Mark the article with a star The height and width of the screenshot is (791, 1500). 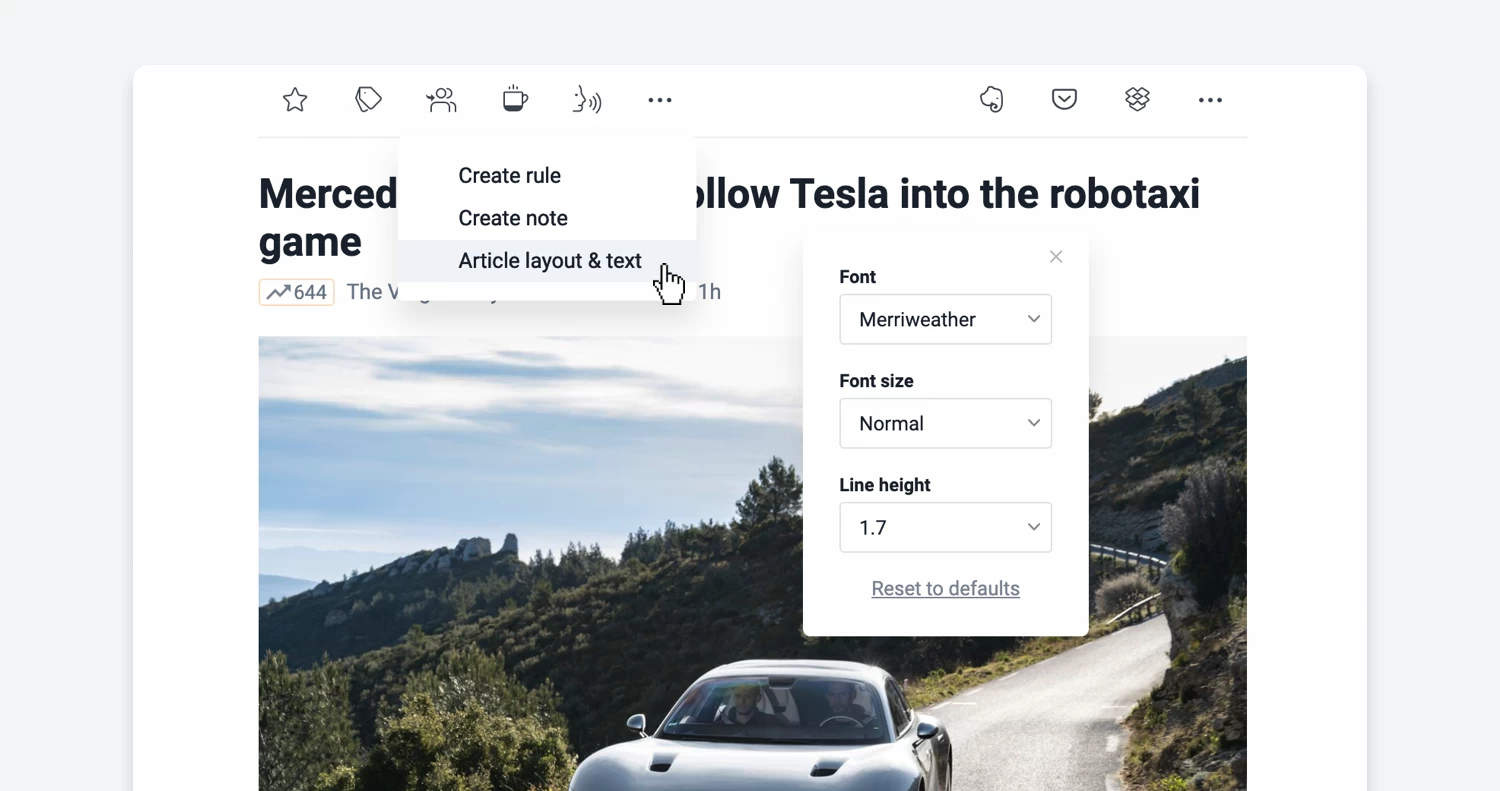[x=294, y=99]
